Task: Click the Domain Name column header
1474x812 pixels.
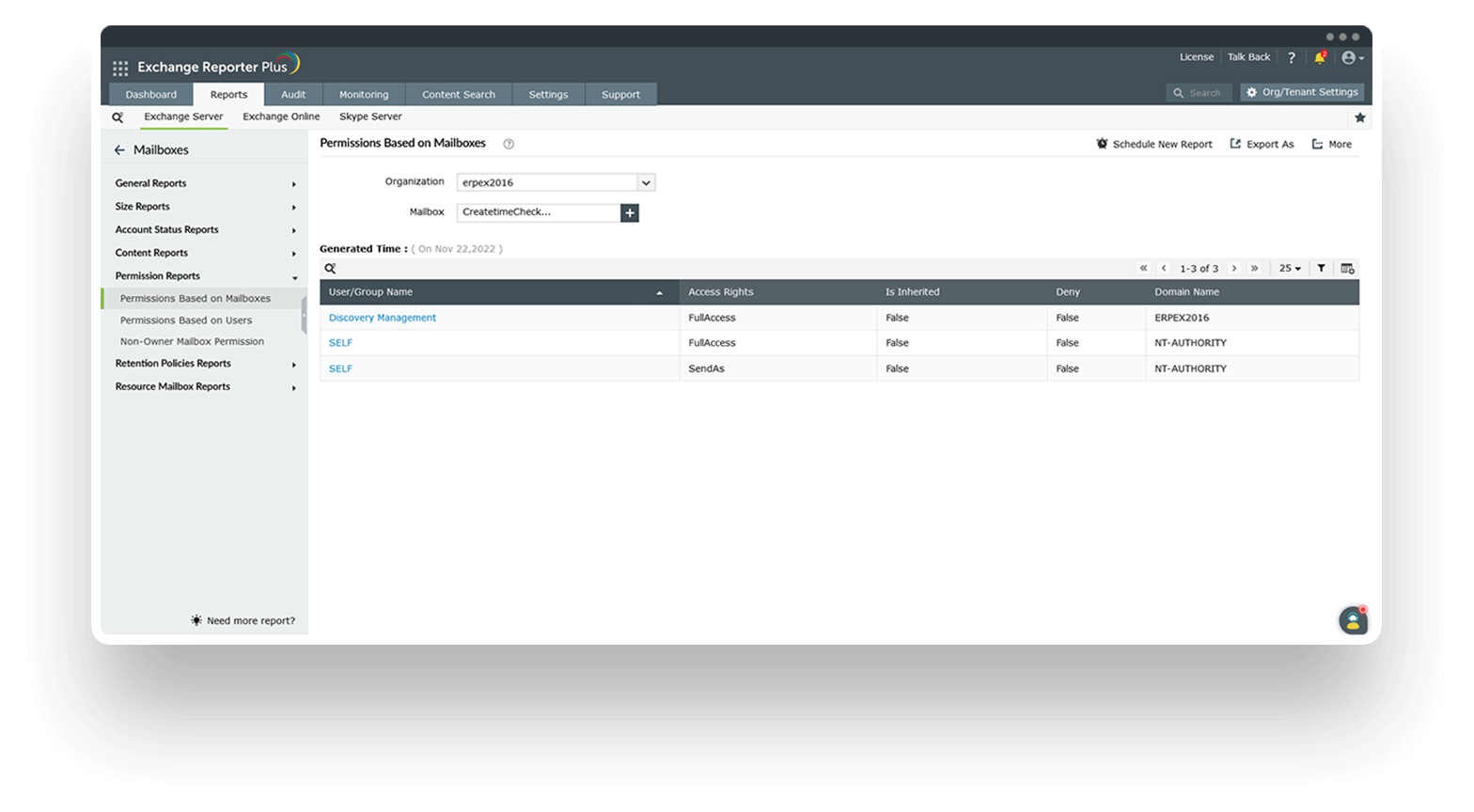Action: click(x=1186, y=292)
